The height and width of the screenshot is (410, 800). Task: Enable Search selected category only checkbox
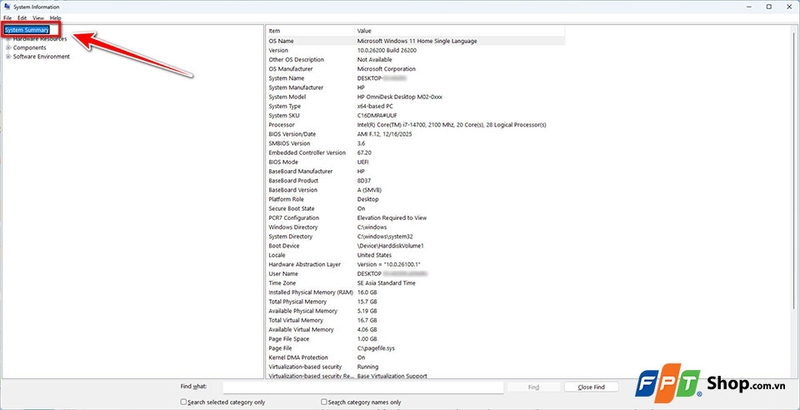coord(184,402)
